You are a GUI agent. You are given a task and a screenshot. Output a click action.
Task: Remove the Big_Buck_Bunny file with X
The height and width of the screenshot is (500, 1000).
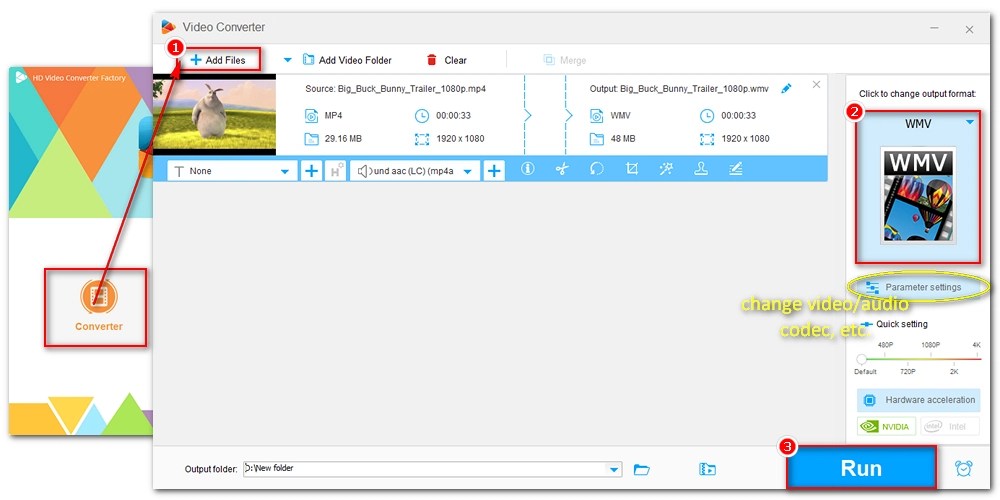pos(816,84)
